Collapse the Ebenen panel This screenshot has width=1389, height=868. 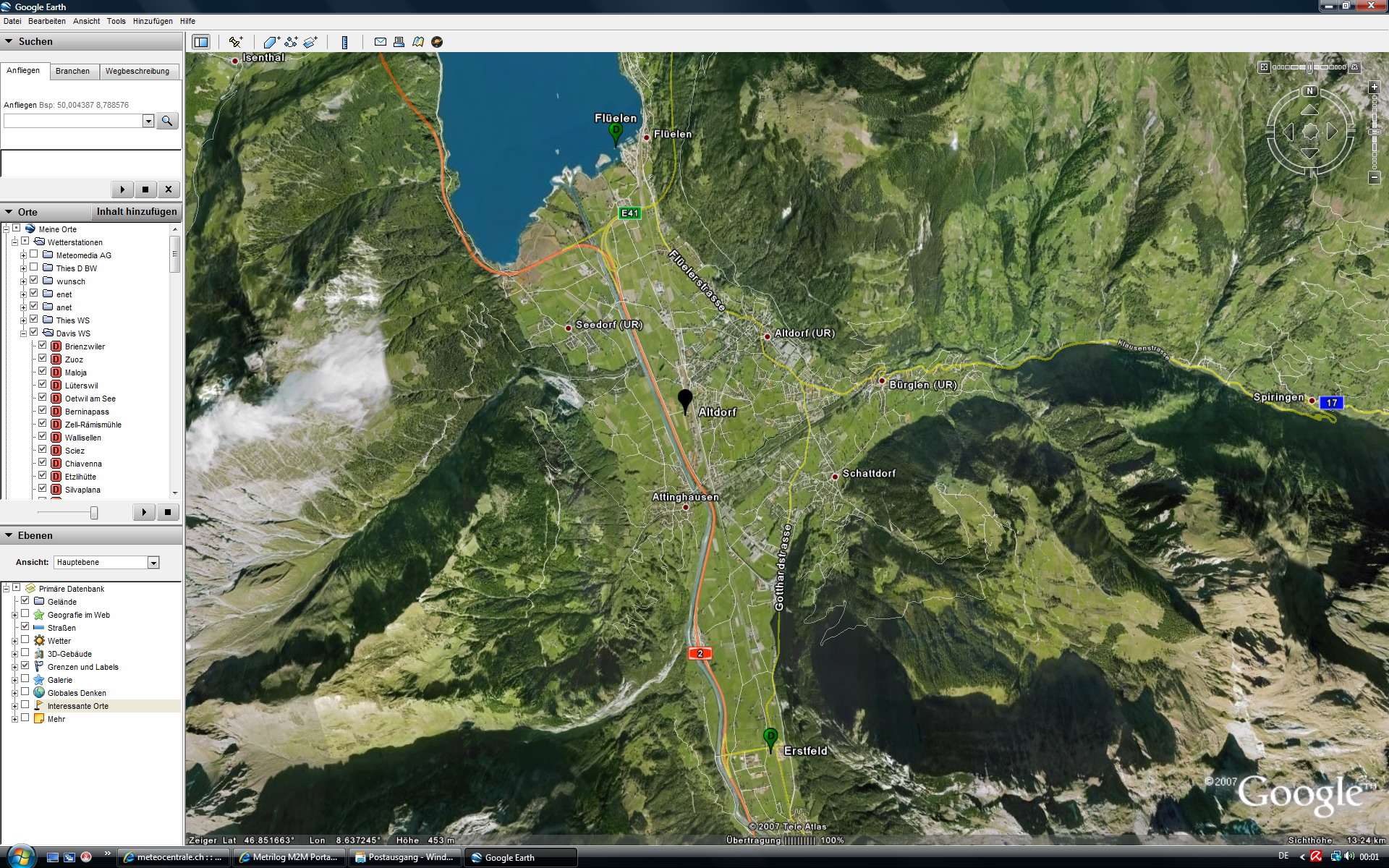[9, 535]
